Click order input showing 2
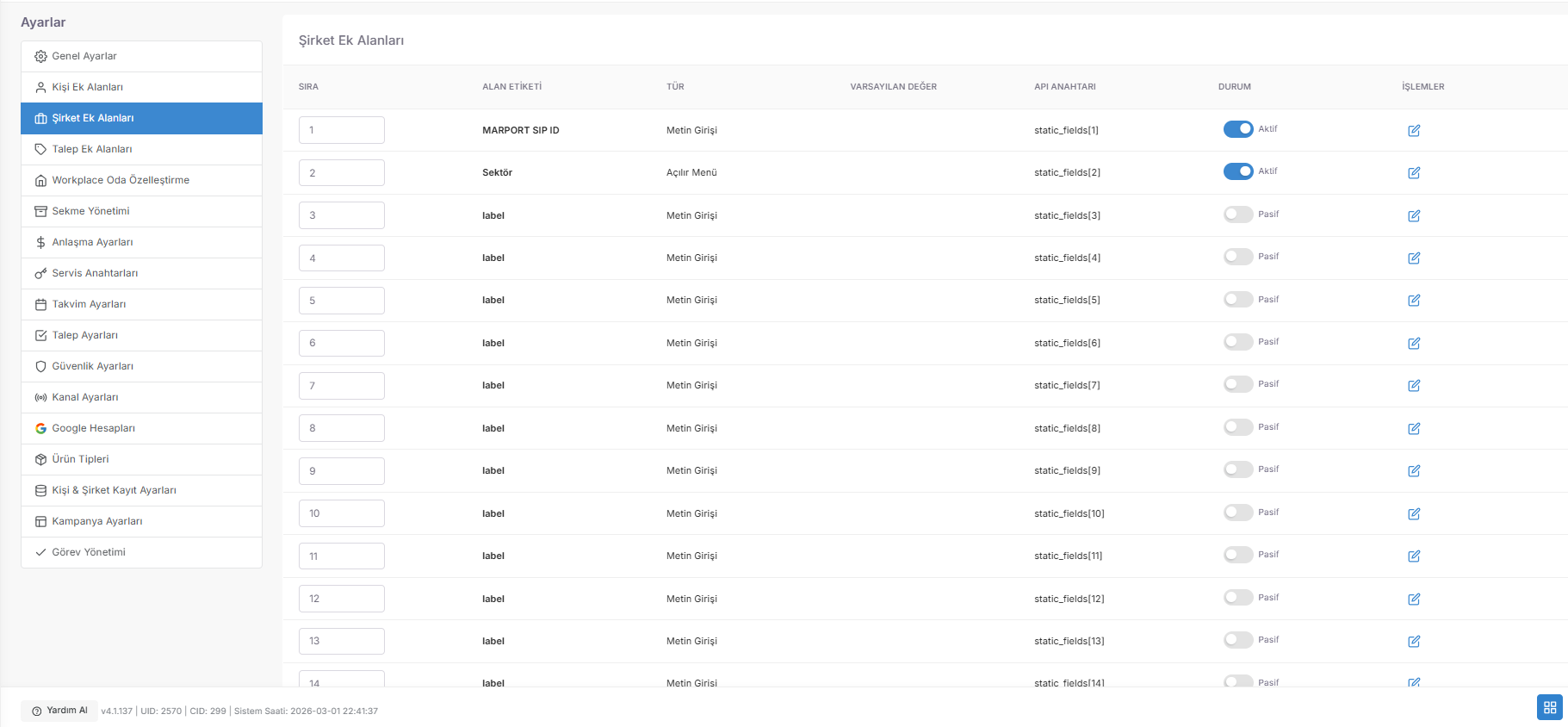 coord(342,172)
